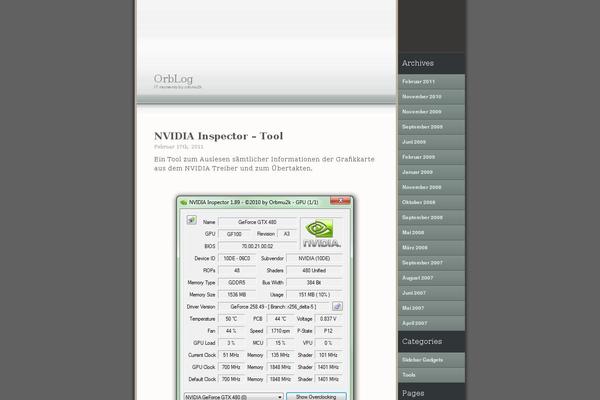The width and height of the screenshot is (600, 400).
Task: Click the Subvendor field NVIDIA (10DE)
Action: coord(314,258)
